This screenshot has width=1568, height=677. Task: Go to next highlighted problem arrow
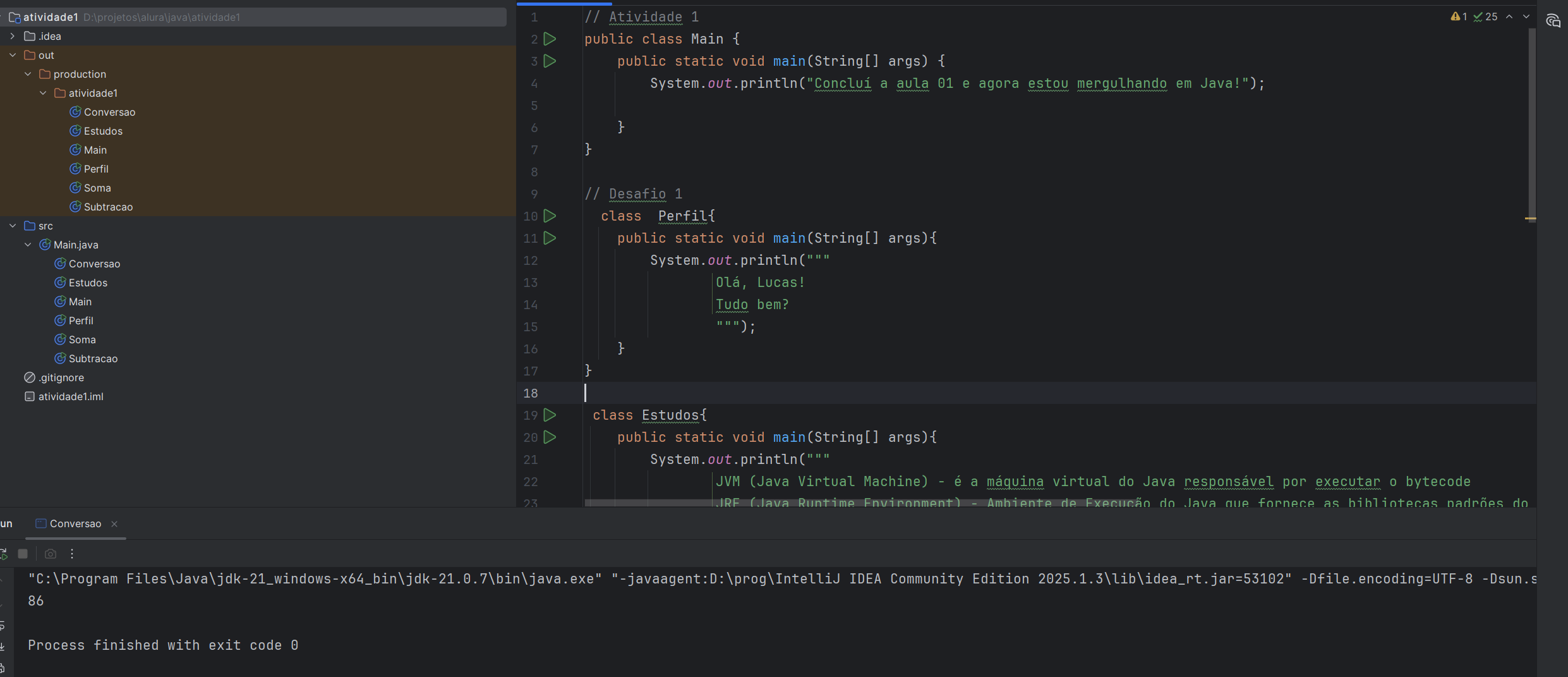click(x=1526, y=17)
